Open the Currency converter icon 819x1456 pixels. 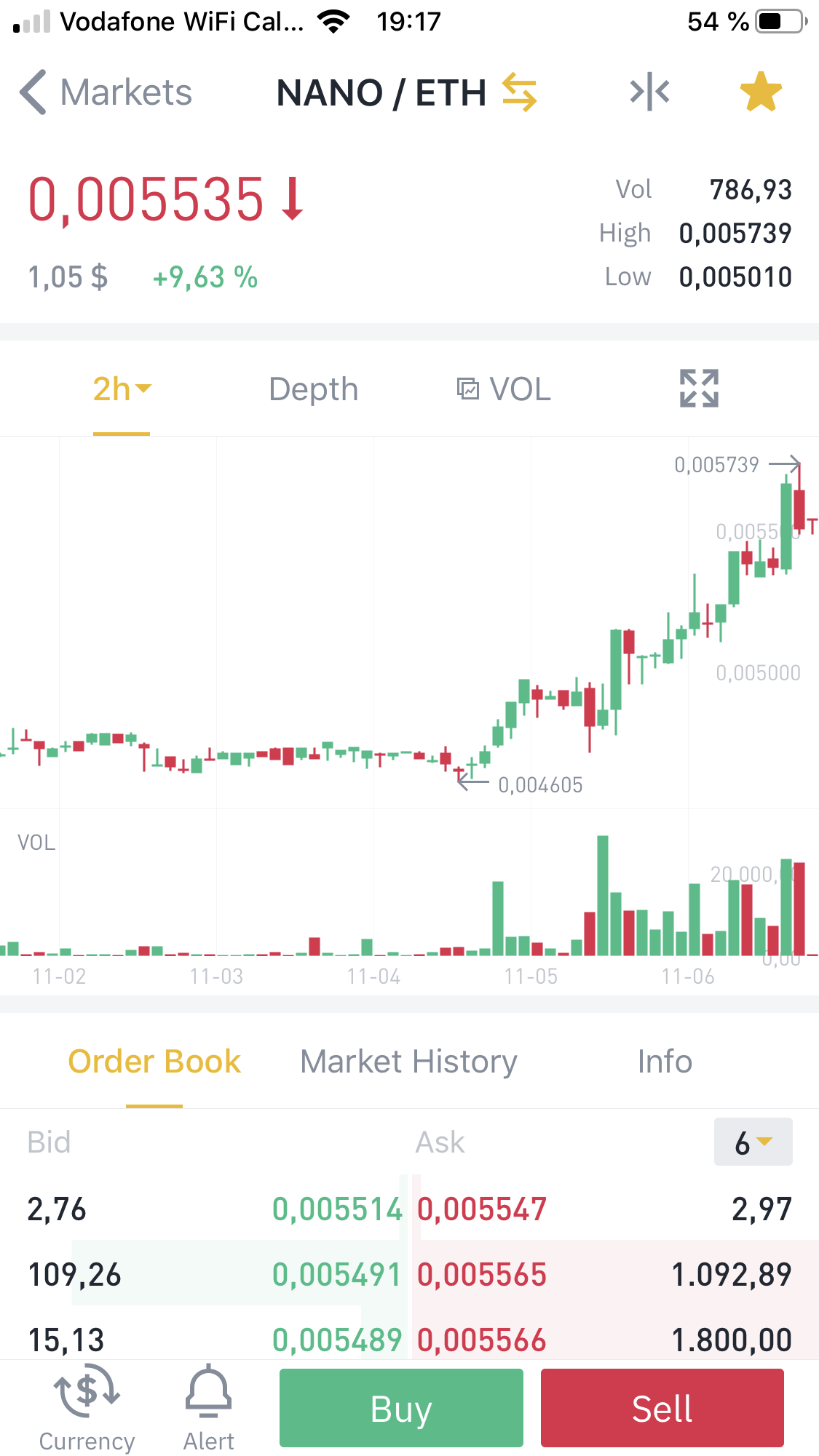coord(87,1409)
